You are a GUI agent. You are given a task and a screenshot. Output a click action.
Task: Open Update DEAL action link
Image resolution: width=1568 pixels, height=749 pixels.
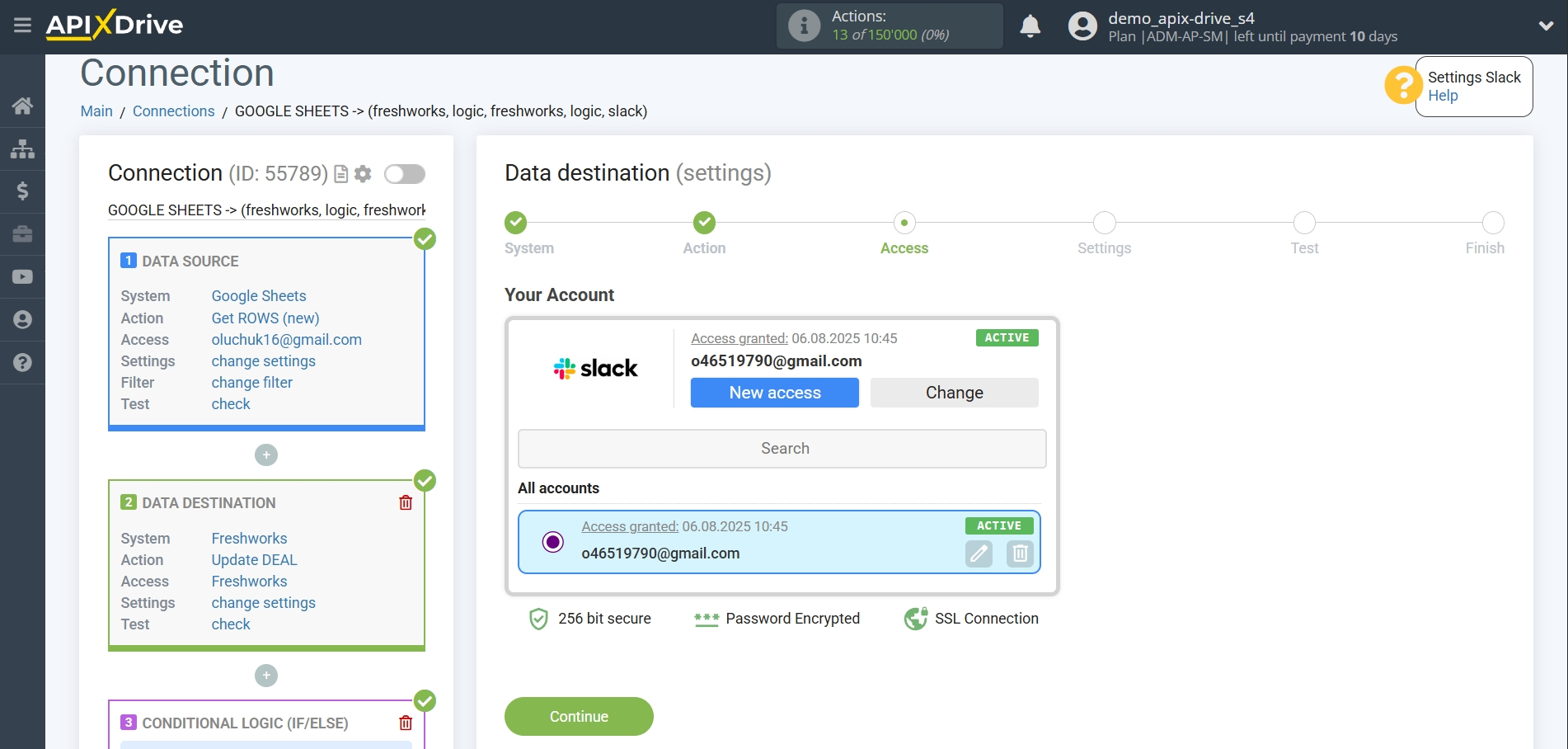point(255,560)
